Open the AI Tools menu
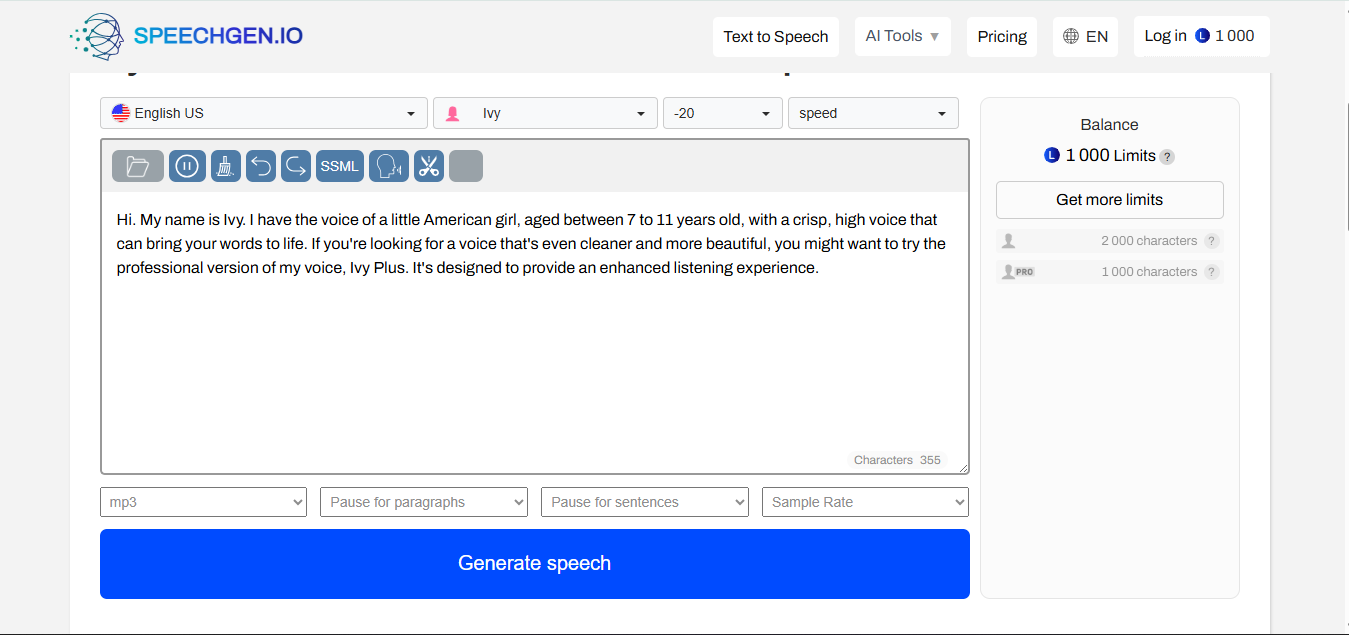This screenshot has height=635, width=1349. coord(901,36)
